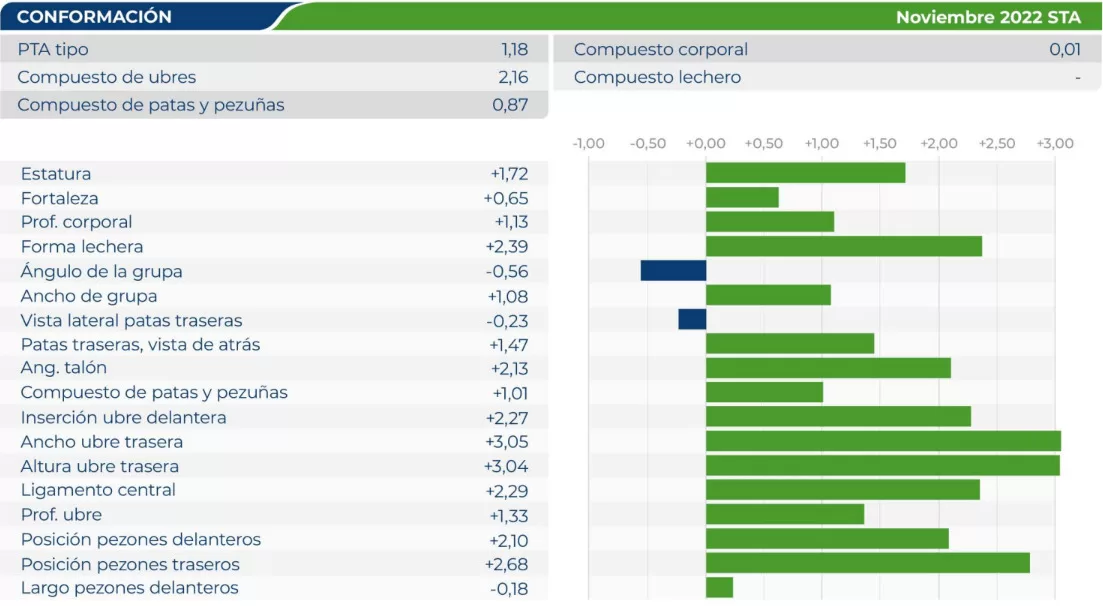Click the Noviembre 2022 STA label

(x=988, y=17)
